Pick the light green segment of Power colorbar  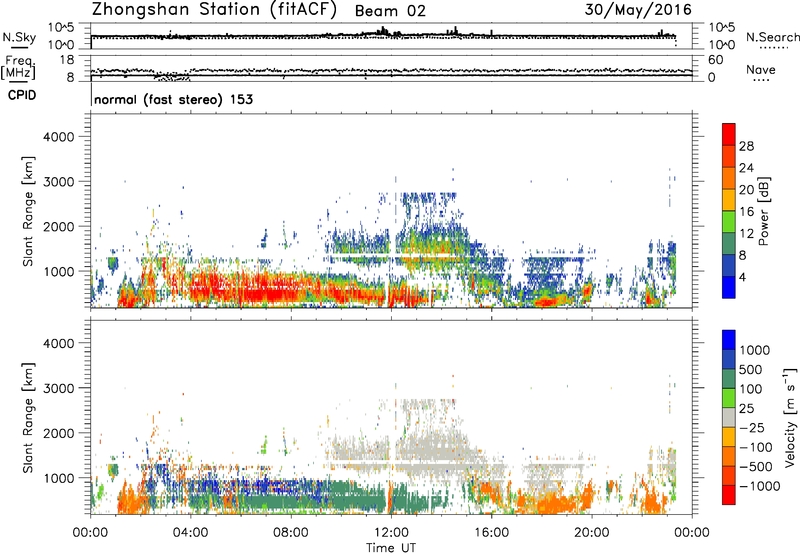729,222
